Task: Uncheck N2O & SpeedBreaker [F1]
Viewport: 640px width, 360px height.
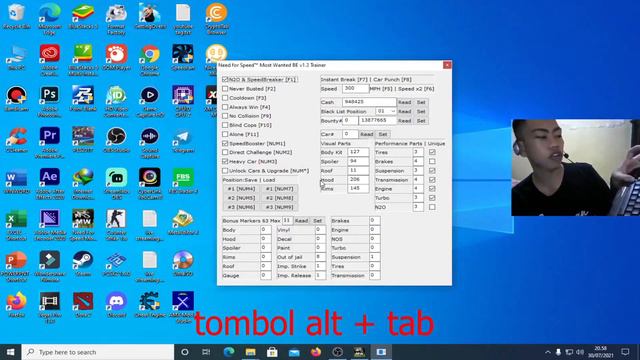Action: click(225, 80)
